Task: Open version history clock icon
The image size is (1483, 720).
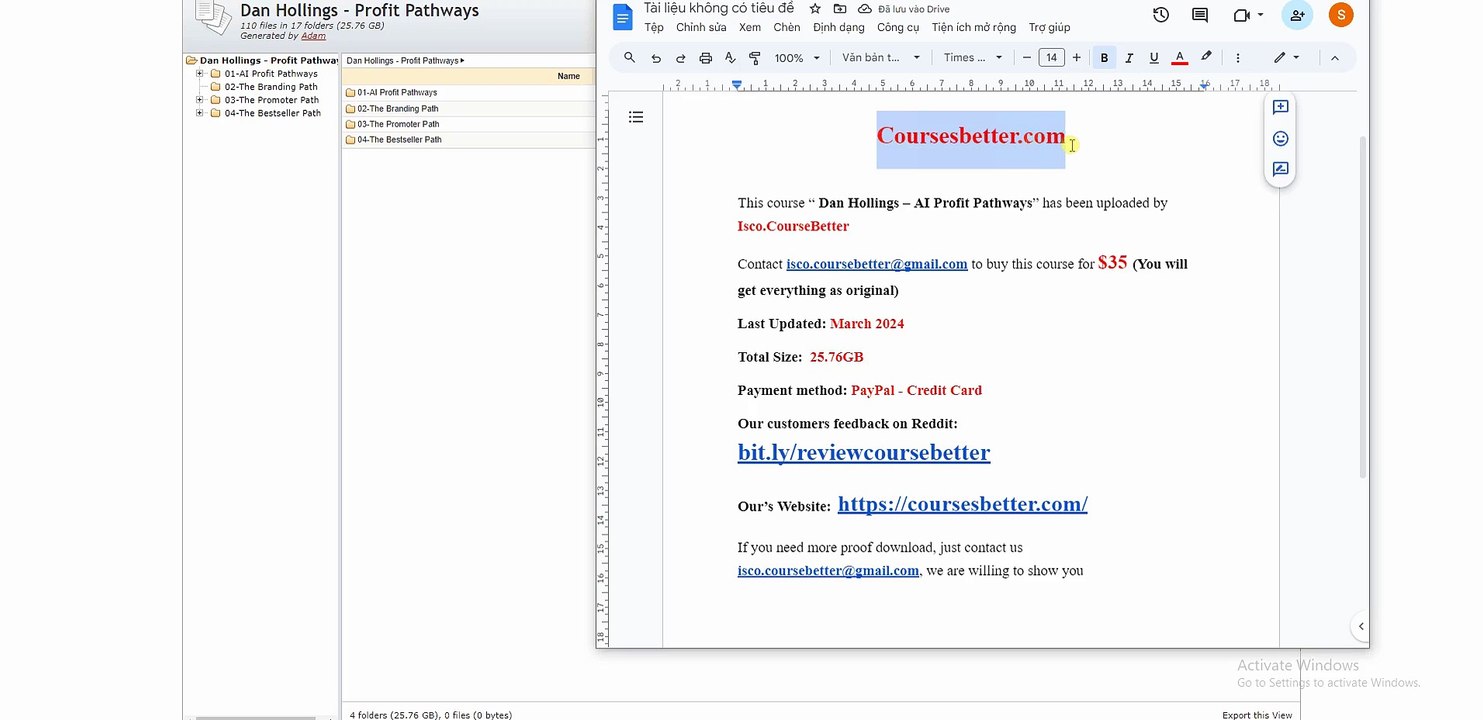Action: point(1161,15)
